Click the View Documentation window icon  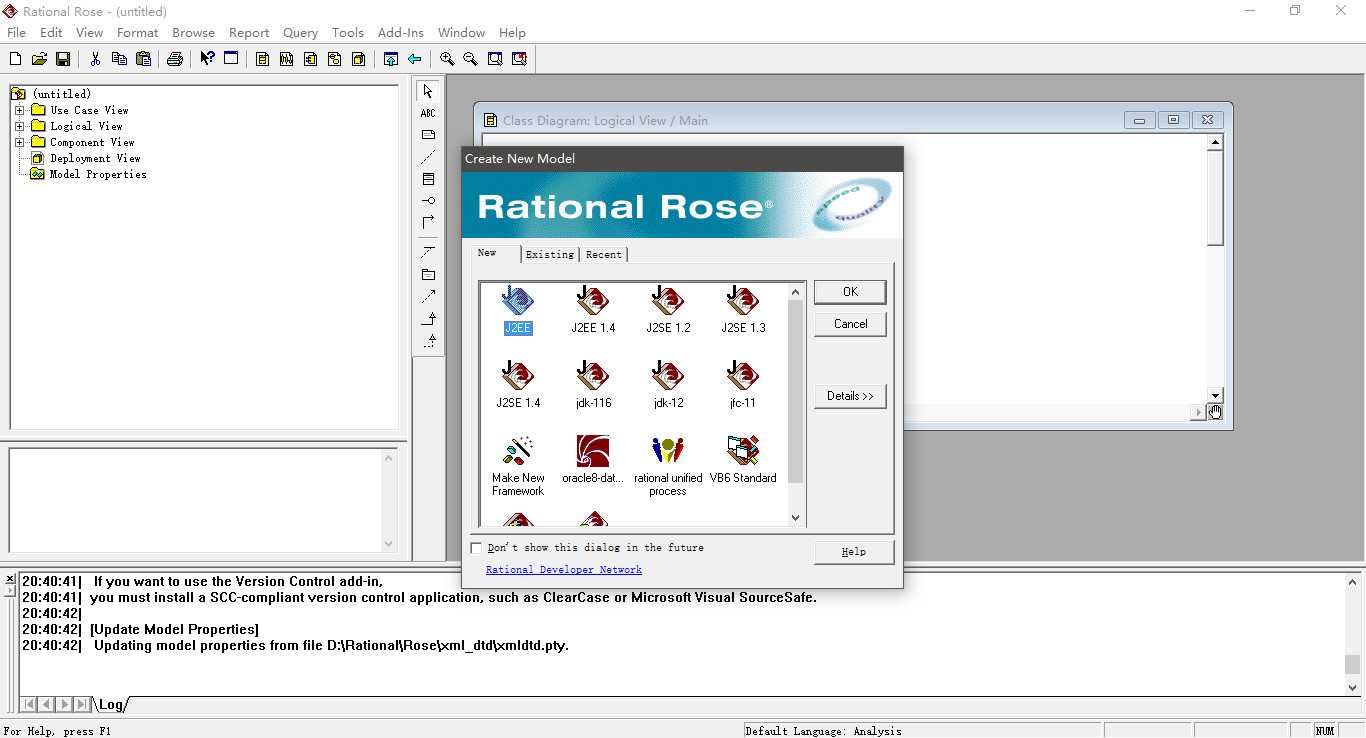(231, 59)
